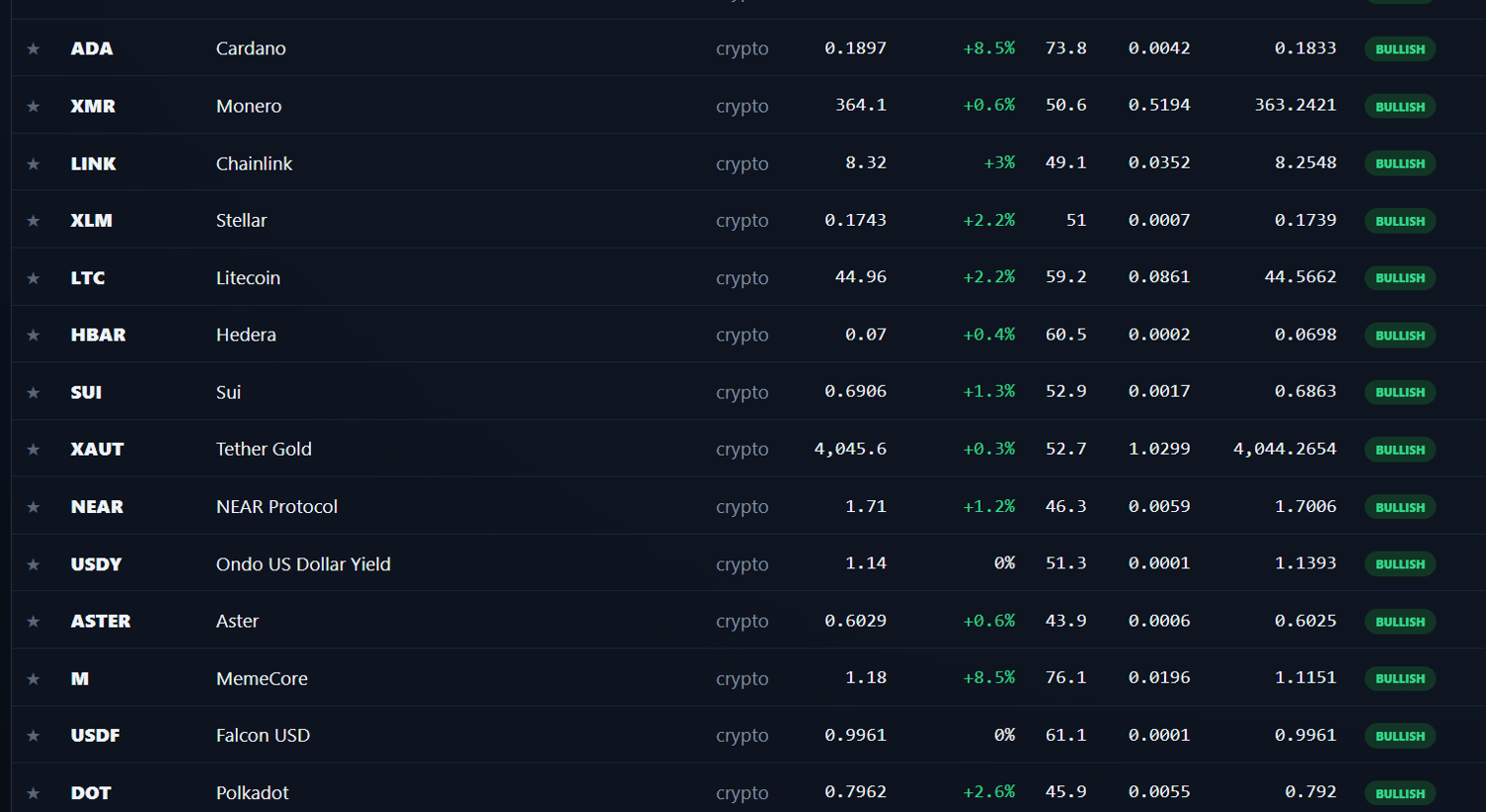This screenshot has width=1486, height=812.
Task: Select the Tether Gold name
Action: 264,450
